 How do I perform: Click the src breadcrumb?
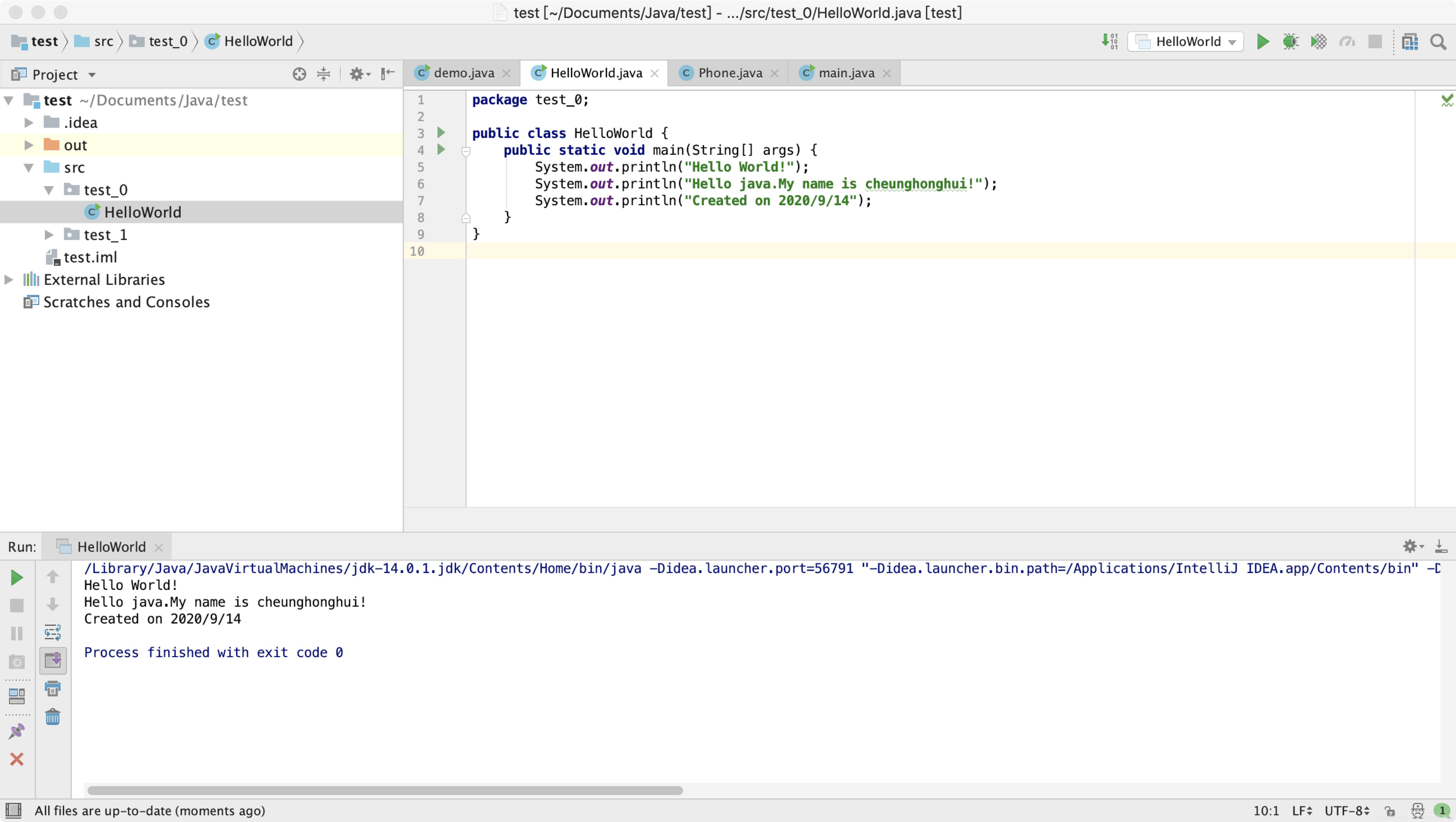click(94, 41)
